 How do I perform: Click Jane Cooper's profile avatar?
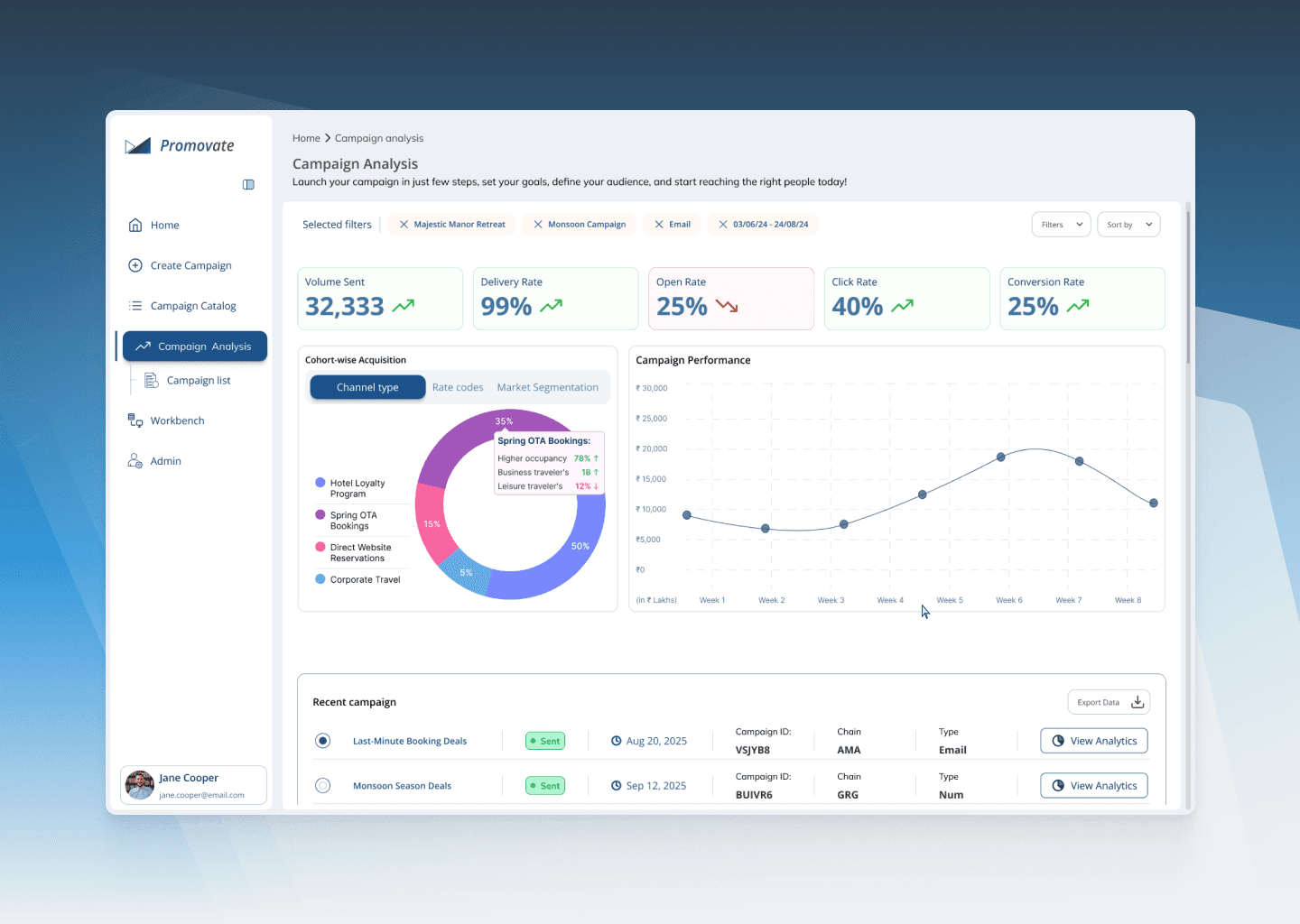click(140, 785)
